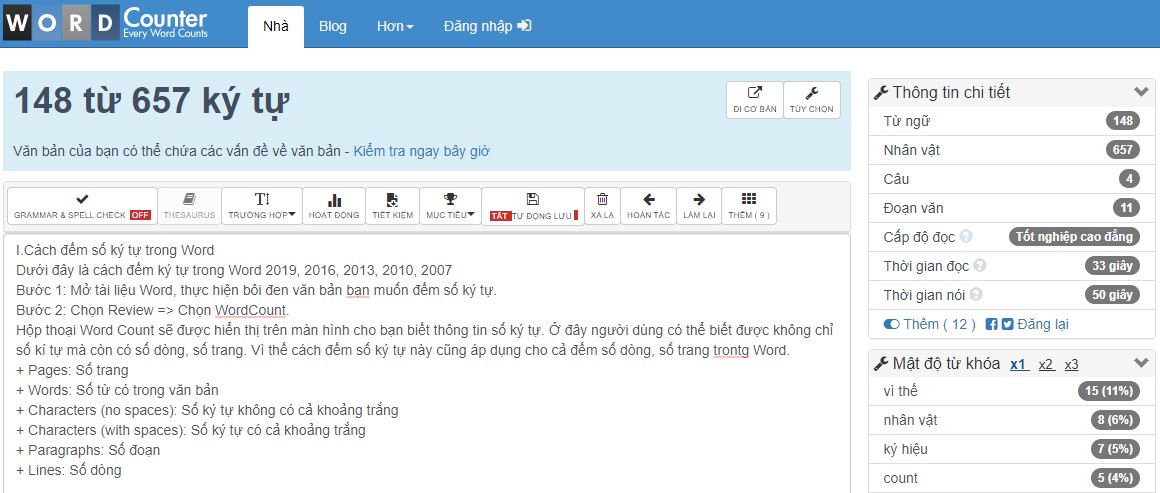
Task: Select x2 keyword density link
Action: (1046, 364)
